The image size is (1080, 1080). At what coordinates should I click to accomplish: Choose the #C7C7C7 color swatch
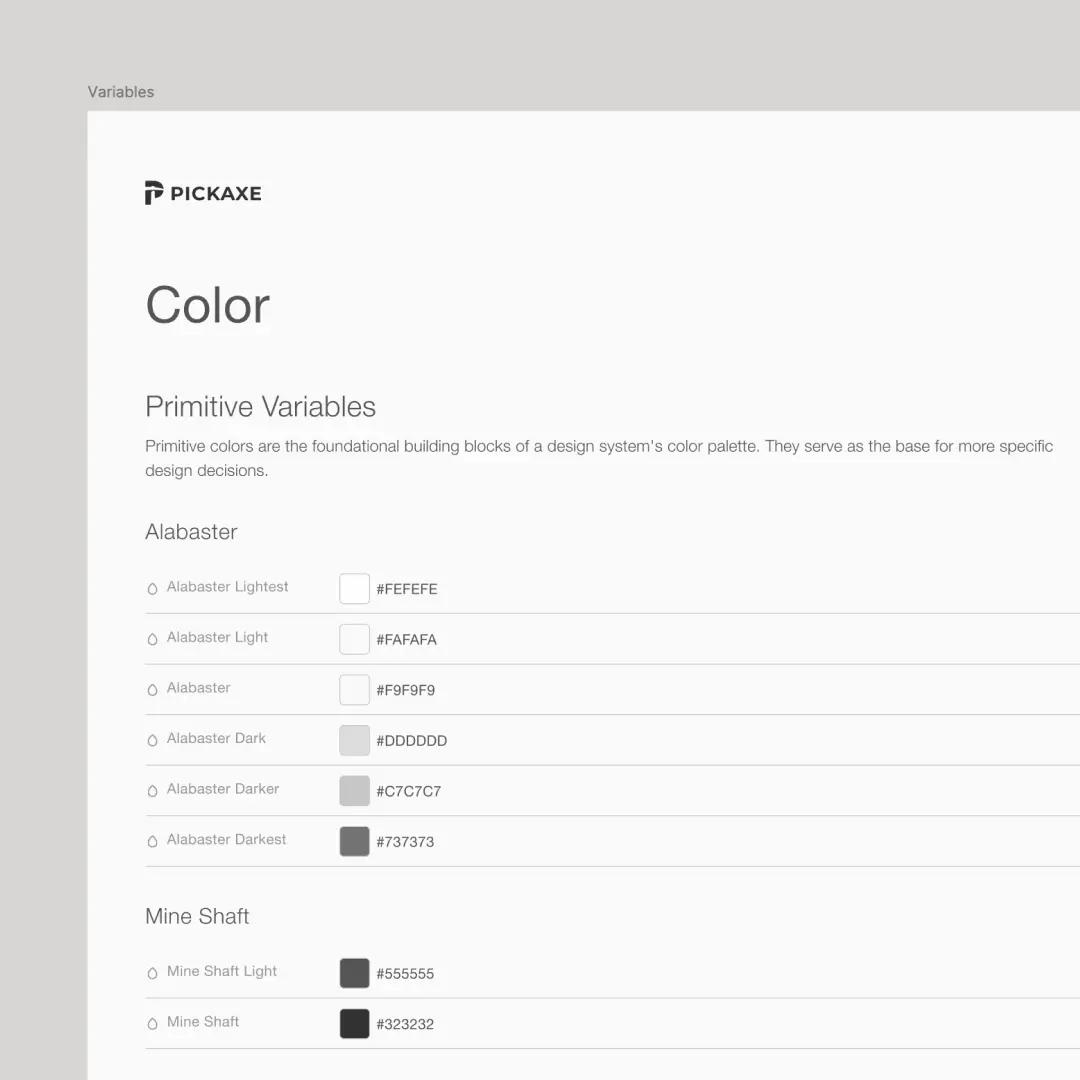click(355, 791)
